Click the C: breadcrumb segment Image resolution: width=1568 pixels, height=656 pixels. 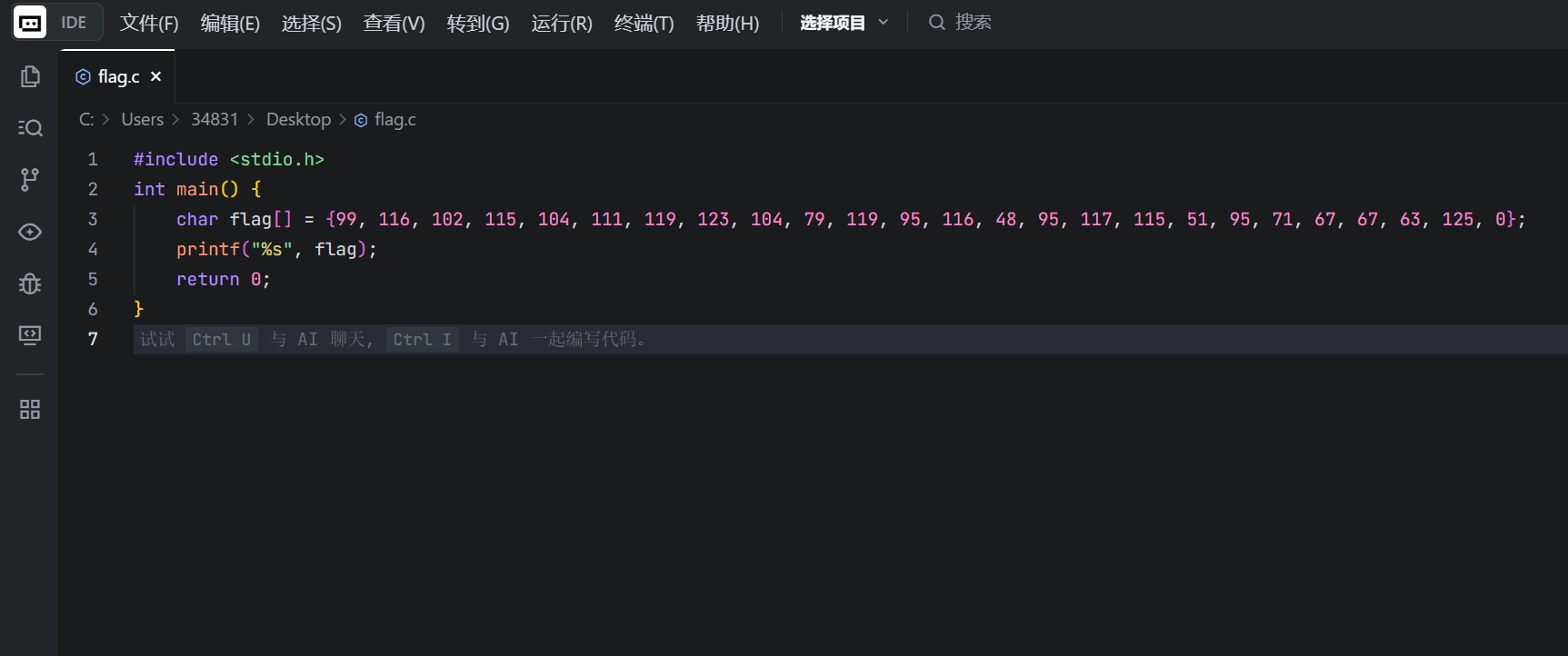(86, 120)
